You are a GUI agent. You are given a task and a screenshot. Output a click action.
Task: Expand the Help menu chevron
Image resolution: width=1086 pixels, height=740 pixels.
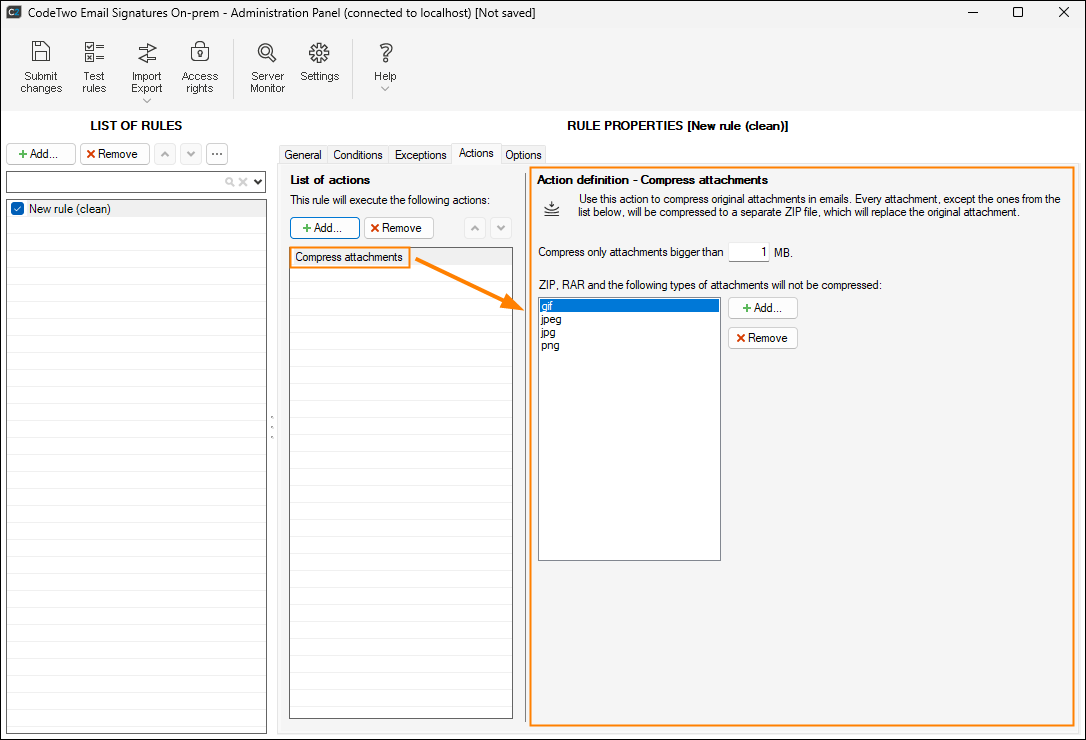click(385, 89)
